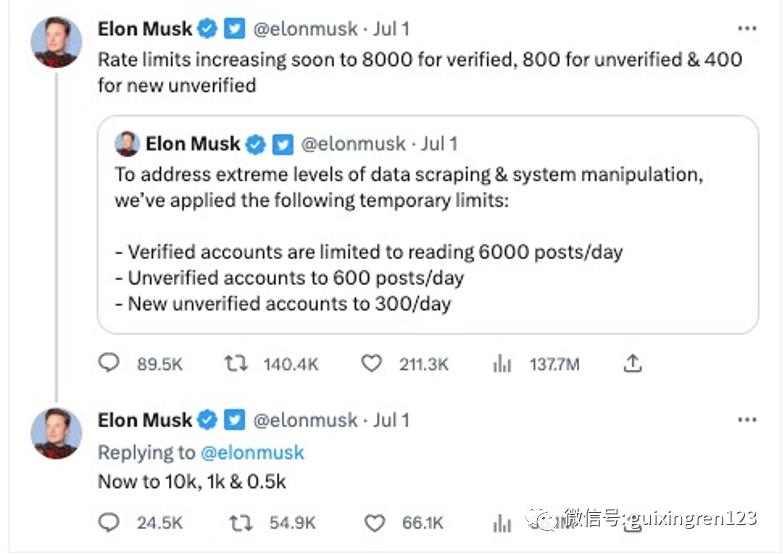
Task: Click the blue square badge in quoted tweet
Action: tap(283, 144)
